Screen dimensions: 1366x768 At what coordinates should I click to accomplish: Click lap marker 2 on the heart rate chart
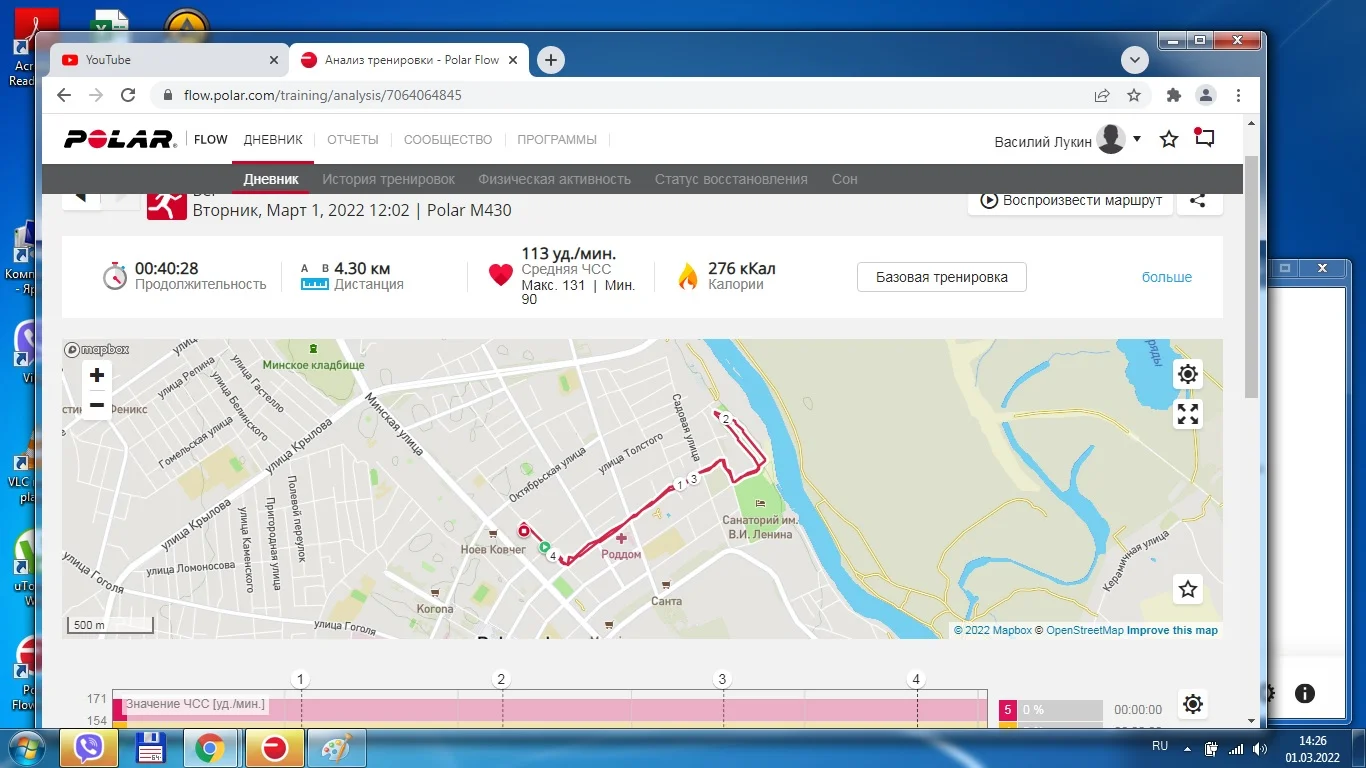coord(502,679)
